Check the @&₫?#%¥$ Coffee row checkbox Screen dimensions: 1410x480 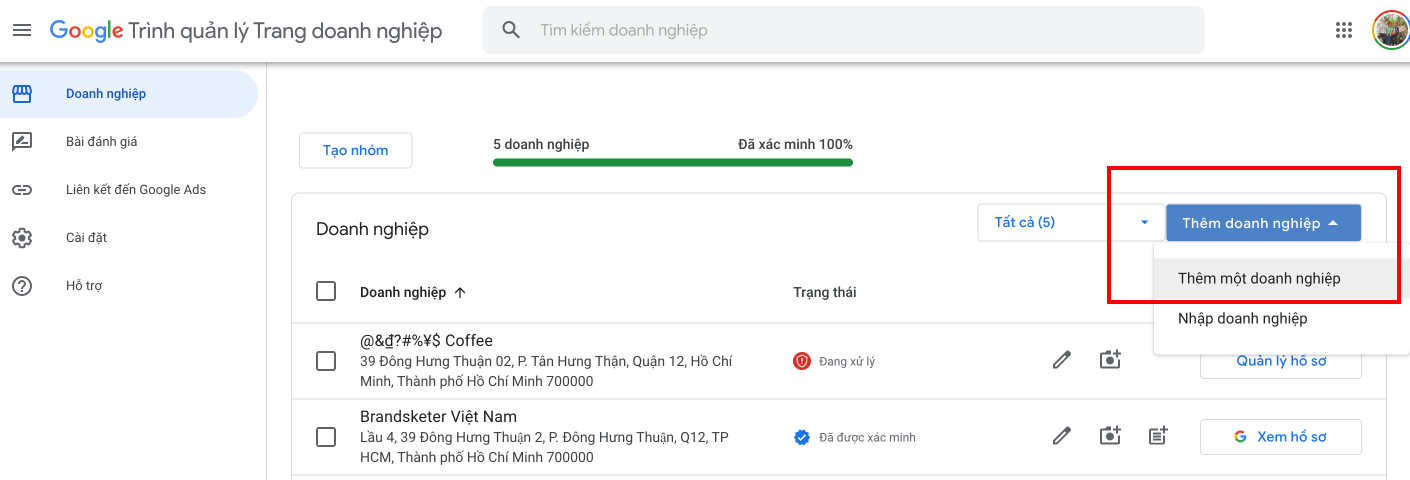pos(326,361)
